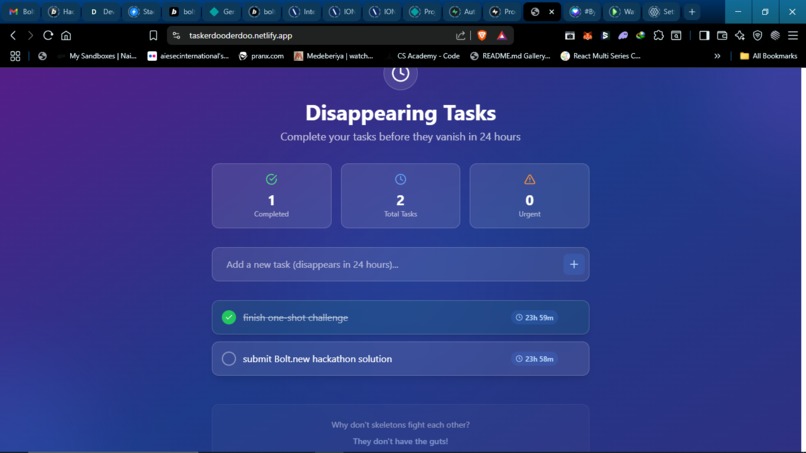
Task: Open the browser home page icon
Action: [x=66, y=35]
